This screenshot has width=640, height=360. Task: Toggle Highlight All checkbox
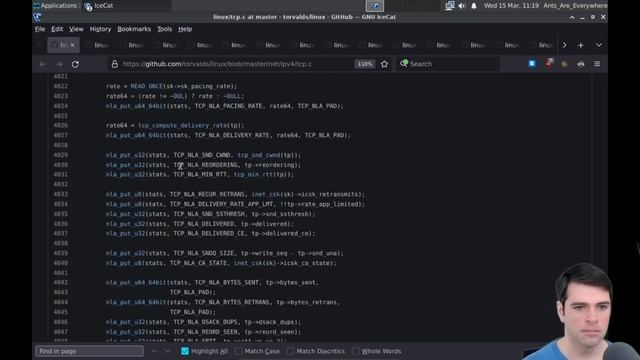[x=185, y=351]
